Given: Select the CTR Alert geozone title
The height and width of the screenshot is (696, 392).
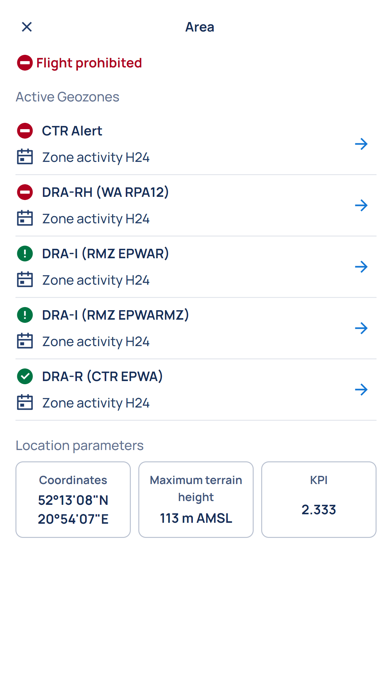Looking at the screenshot, I should pos(72,131).
